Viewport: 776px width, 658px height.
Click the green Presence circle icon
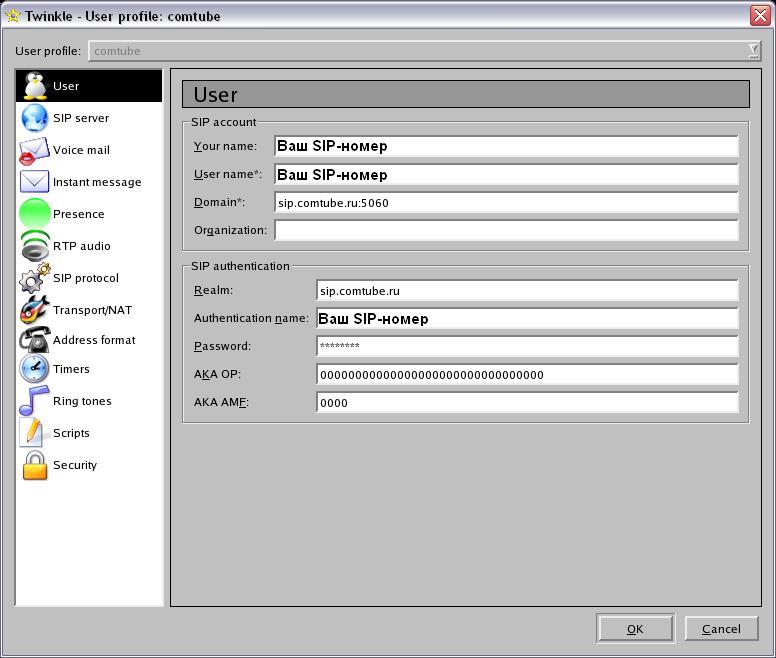coord(35,214)
